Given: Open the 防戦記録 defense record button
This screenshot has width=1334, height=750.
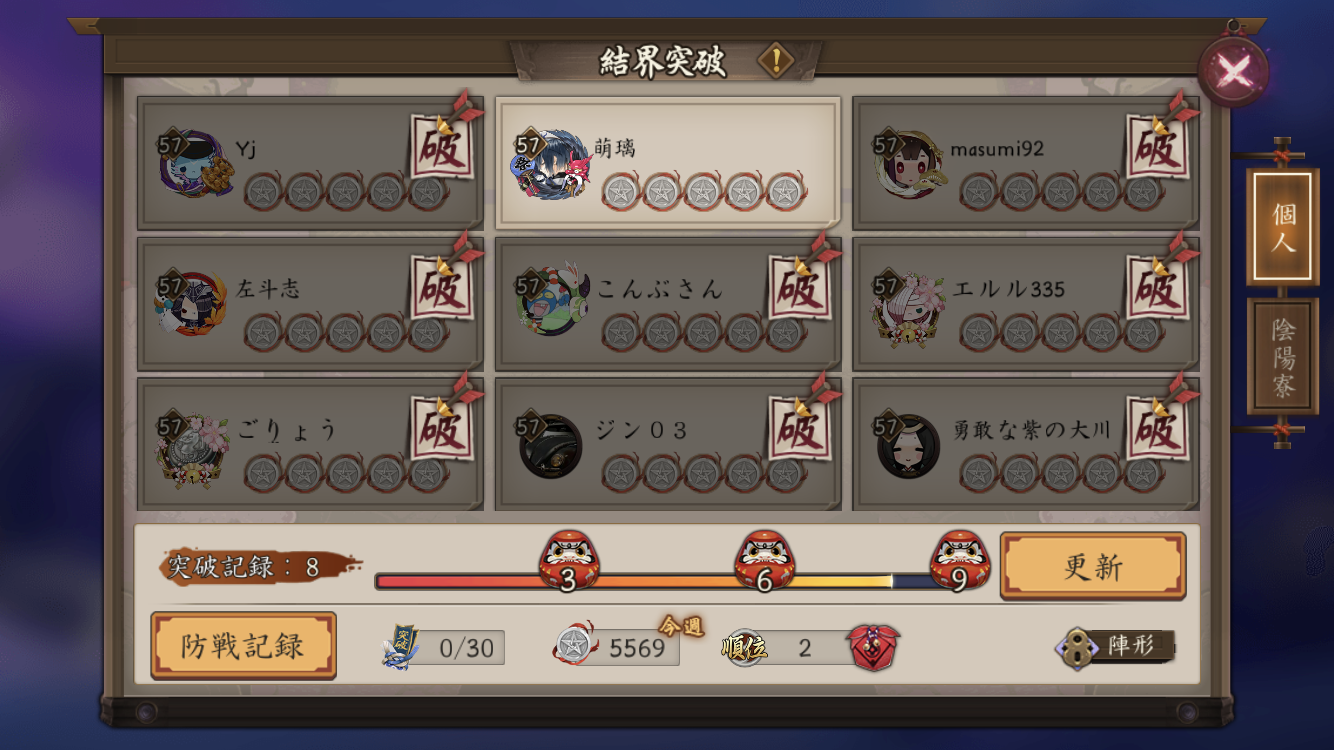Looking at the screenshot, I should (243, 645).
